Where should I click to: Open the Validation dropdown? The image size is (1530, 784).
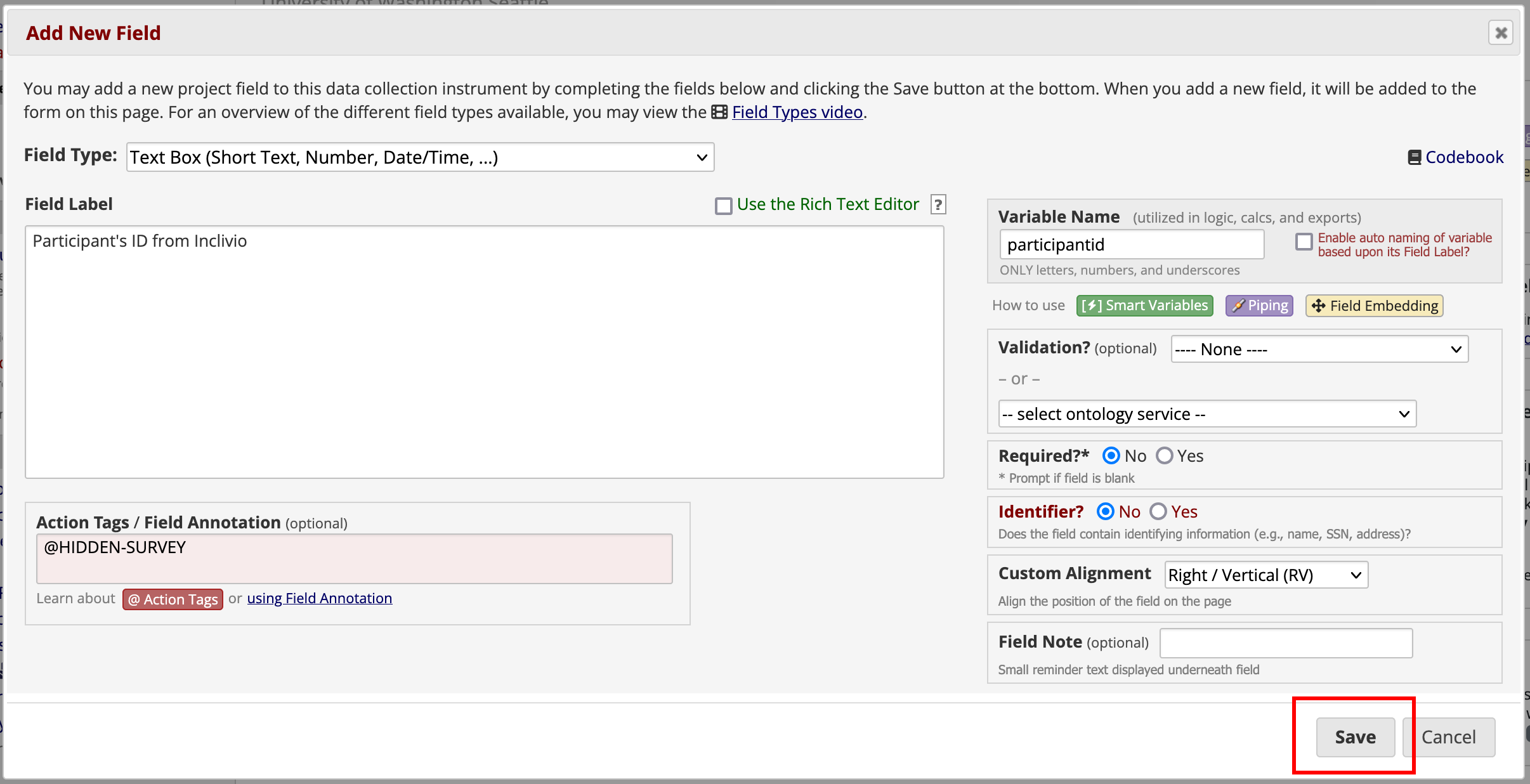pos(1319,350)
